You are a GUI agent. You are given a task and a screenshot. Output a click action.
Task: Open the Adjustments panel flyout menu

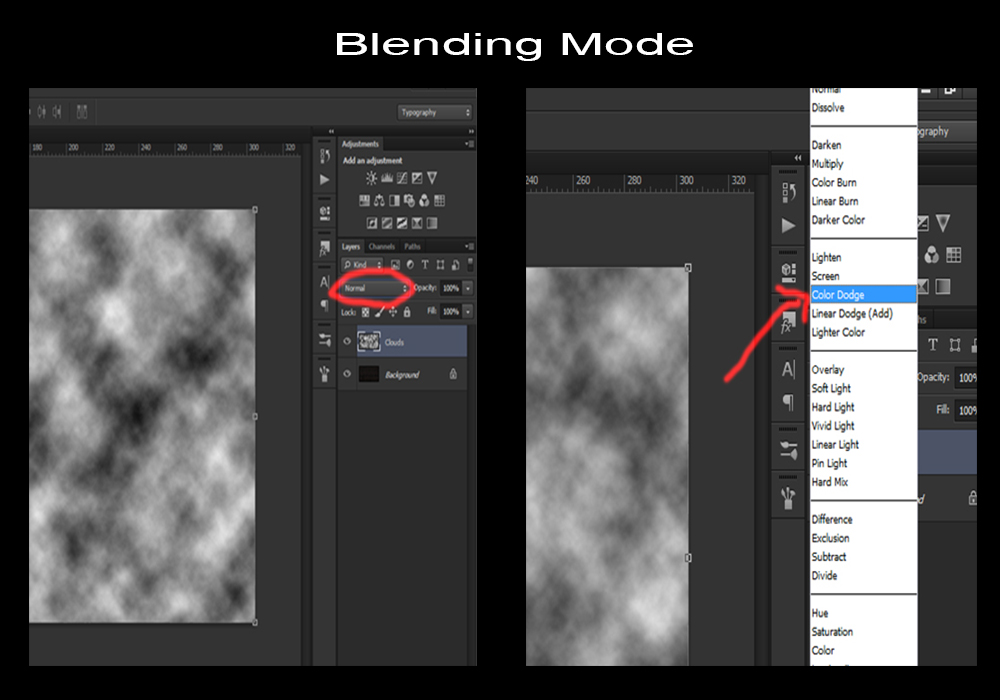(x=469, y=144)
